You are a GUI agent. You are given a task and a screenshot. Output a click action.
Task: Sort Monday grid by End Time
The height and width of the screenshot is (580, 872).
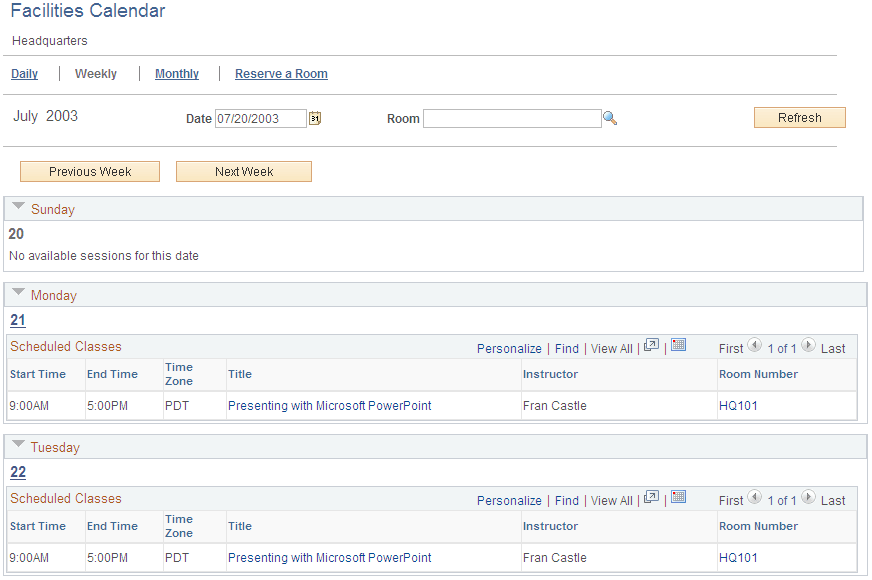click(112, 374)
